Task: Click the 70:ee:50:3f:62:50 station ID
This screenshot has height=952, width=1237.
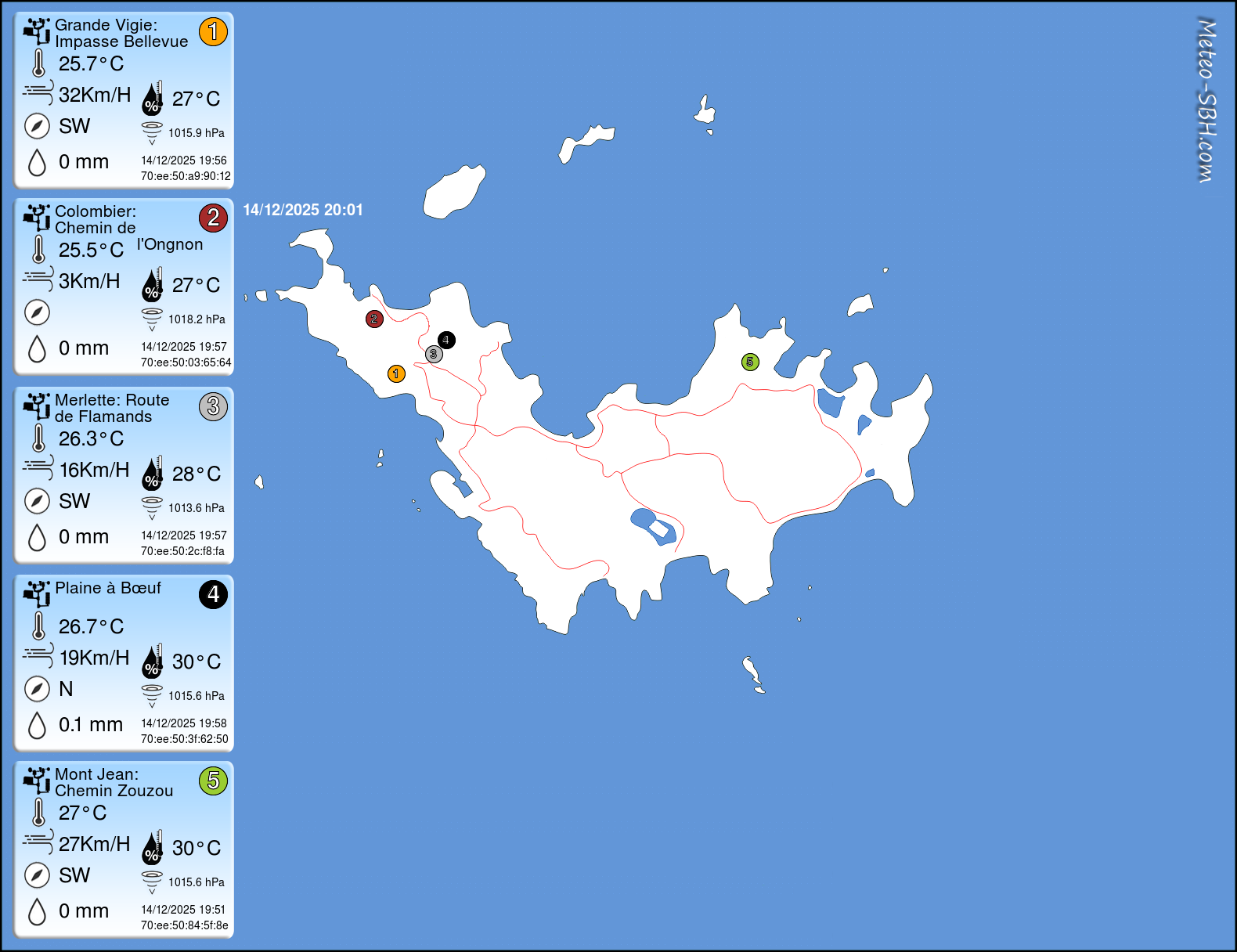Action: tap(185, 739)
